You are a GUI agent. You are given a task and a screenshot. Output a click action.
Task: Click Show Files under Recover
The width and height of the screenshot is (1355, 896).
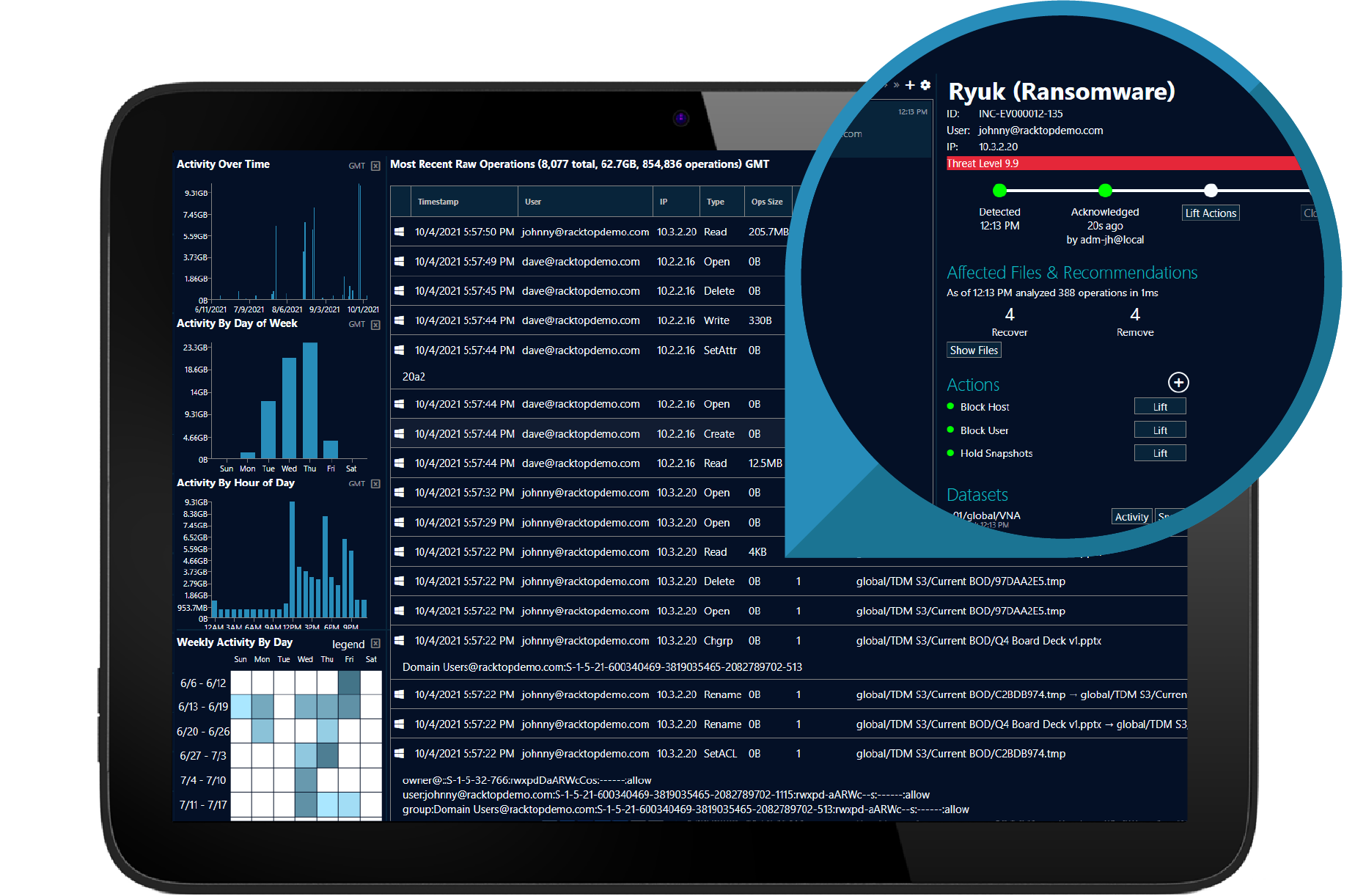974,350
